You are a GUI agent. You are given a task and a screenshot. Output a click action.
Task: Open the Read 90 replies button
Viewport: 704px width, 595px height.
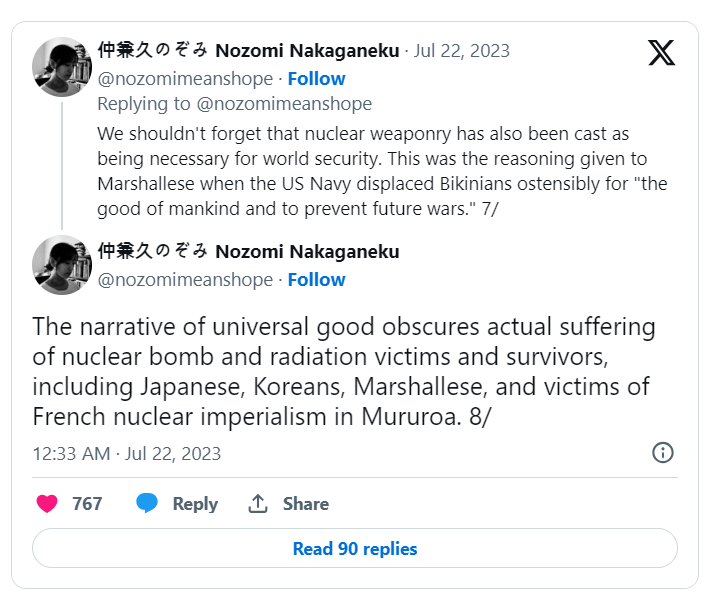coord(354,549)
